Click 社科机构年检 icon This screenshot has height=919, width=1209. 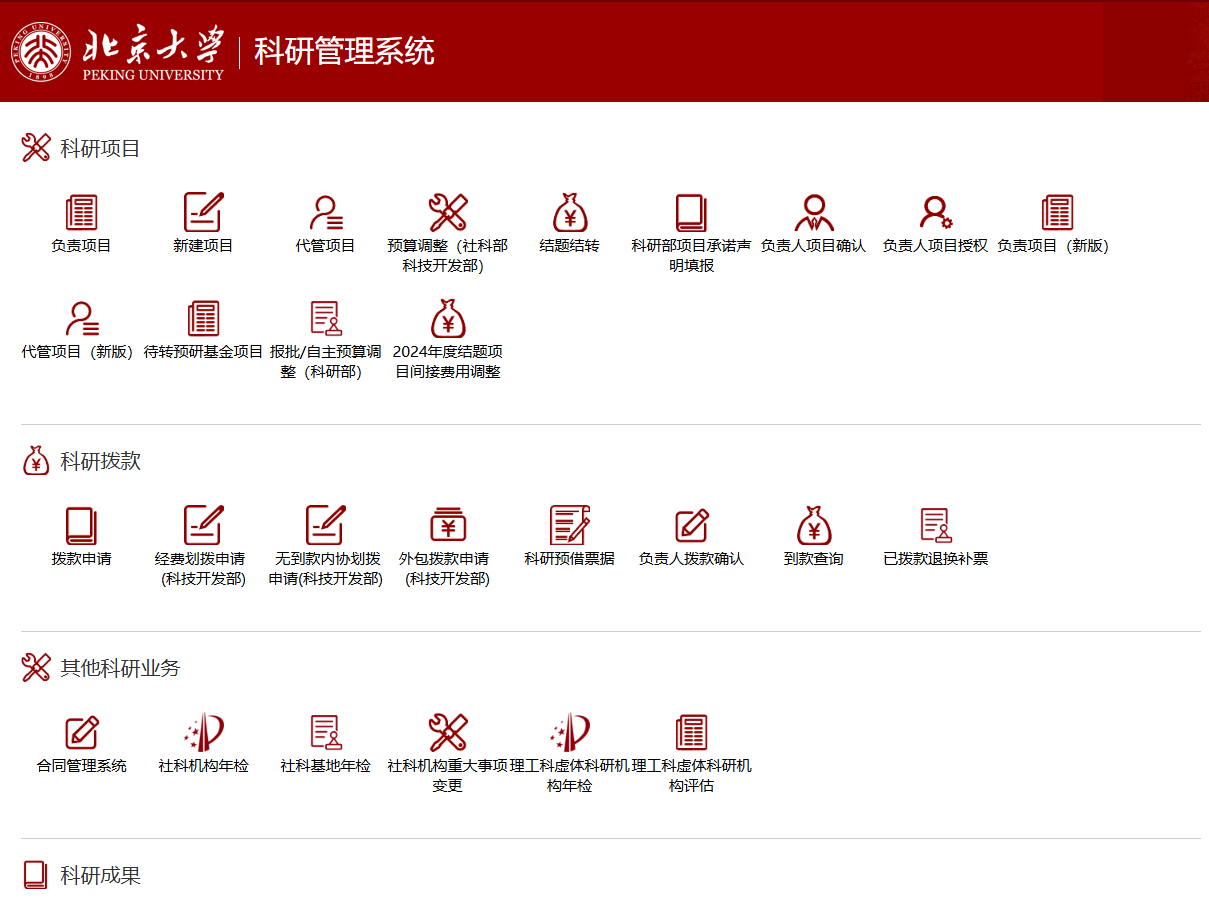[203, 733]
